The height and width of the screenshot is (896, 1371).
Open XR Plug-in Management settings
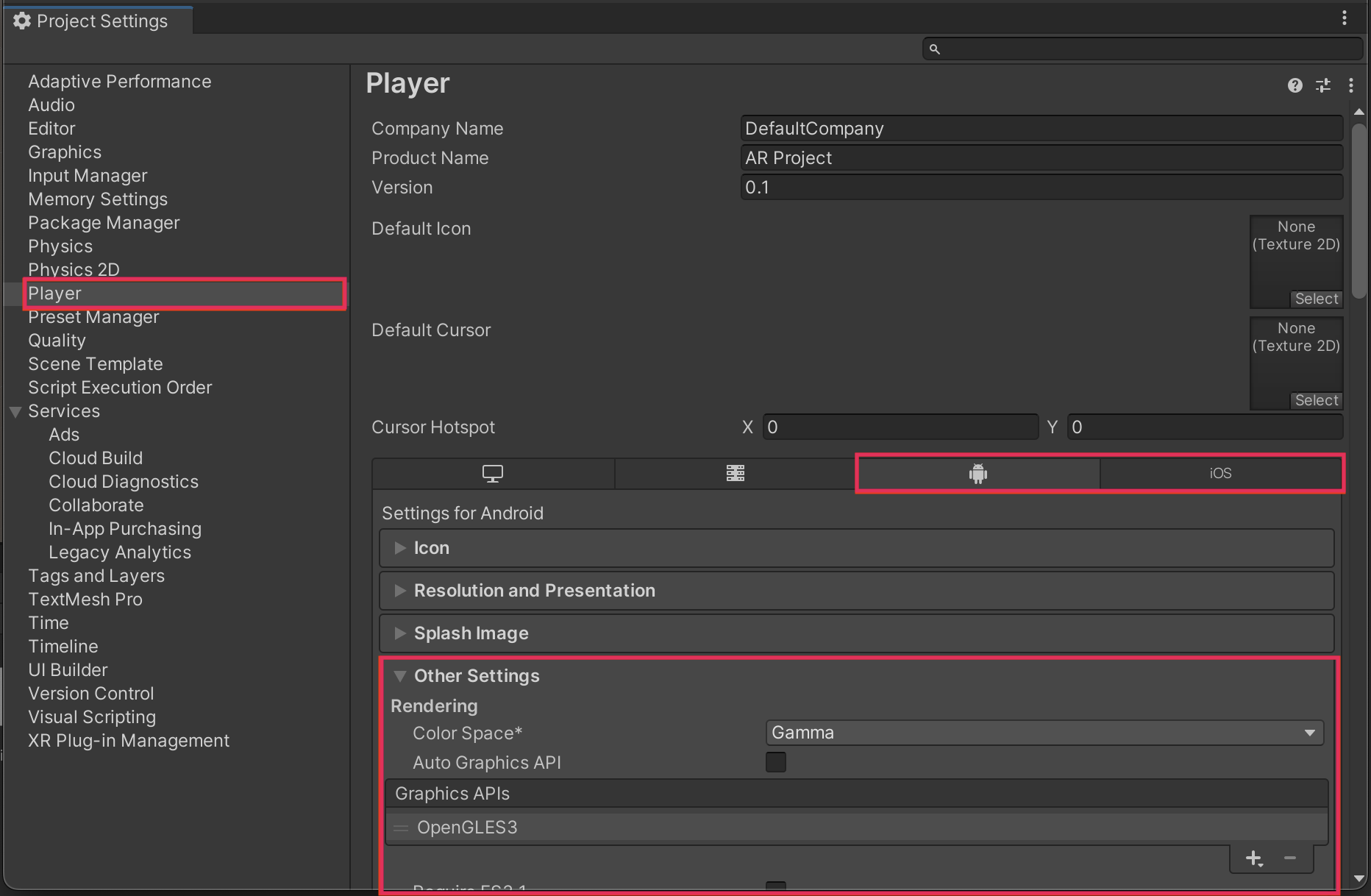click(x=129, y=741)
